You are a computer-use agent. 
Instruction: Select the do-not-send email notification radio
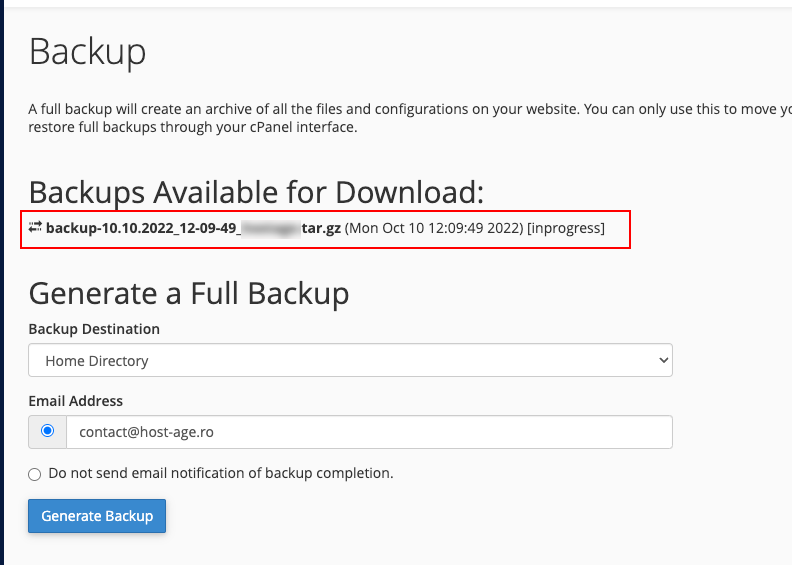pos(35,474)
